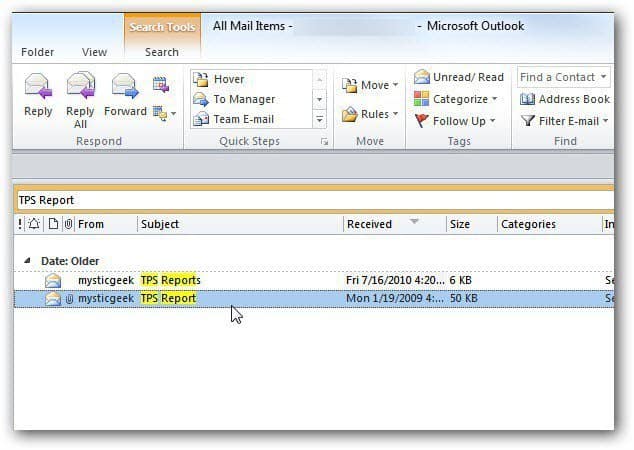Click the 6 KB size cell
The width and height of the screenshot is (634, 450).
coord(461,280)
